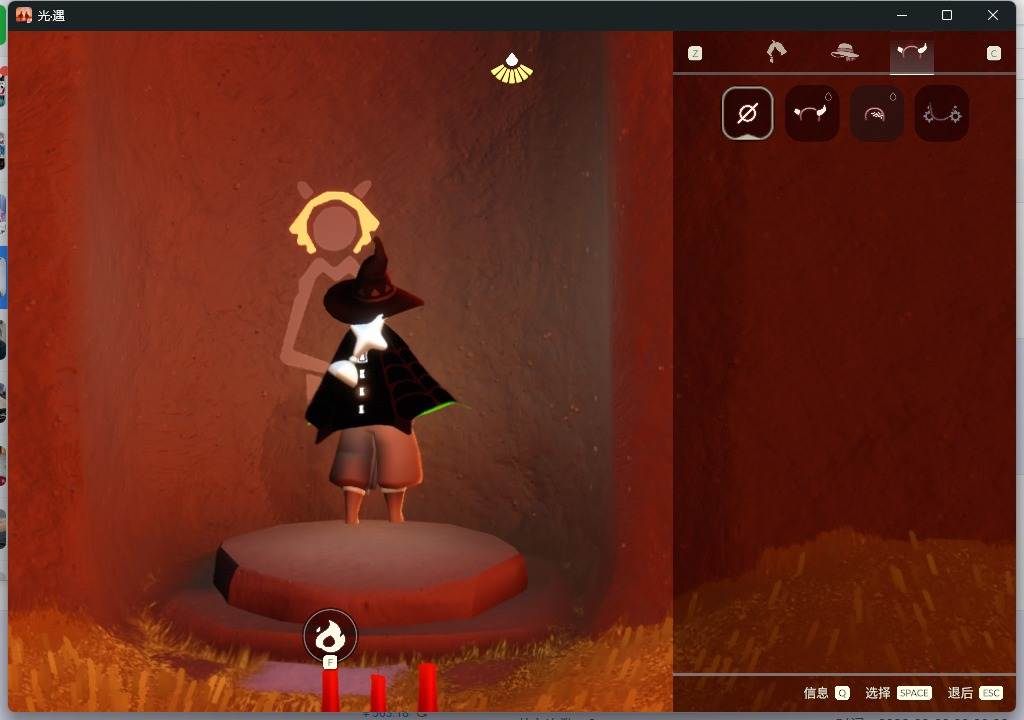Click the Z previous-category key hint
The height and width of the screenshot is (720, 1024).
[695, 54]
